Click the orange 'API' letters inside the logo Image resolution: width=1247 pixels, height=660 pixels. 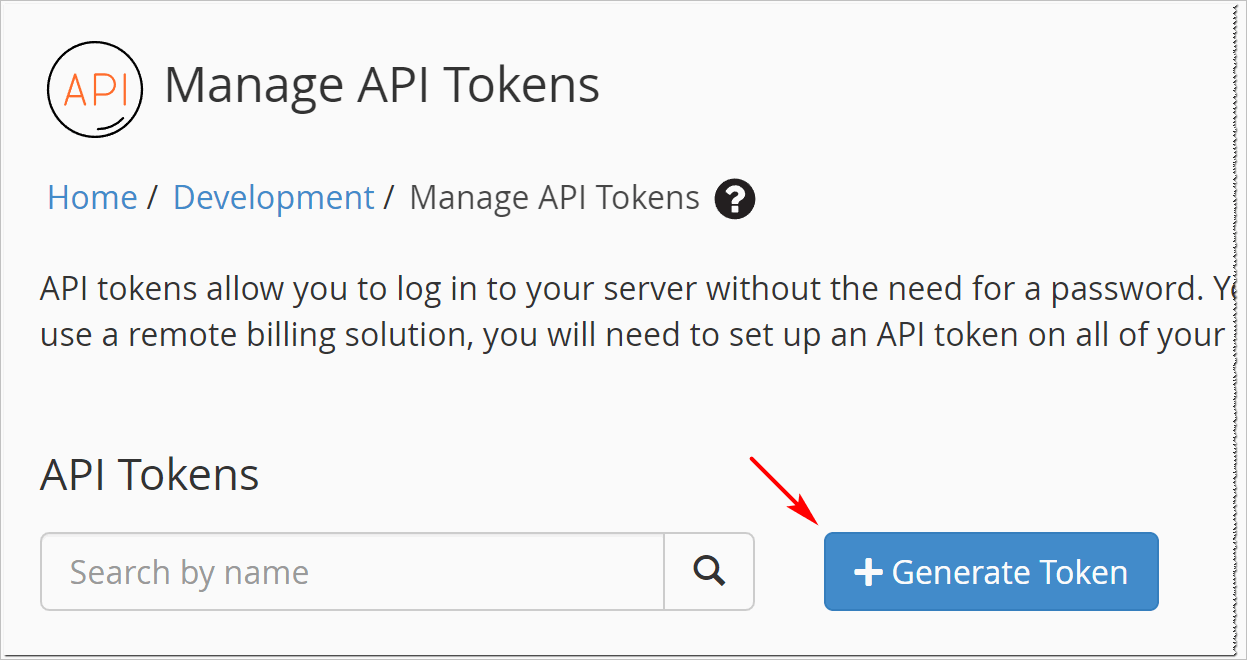click(x=95, y=90)
